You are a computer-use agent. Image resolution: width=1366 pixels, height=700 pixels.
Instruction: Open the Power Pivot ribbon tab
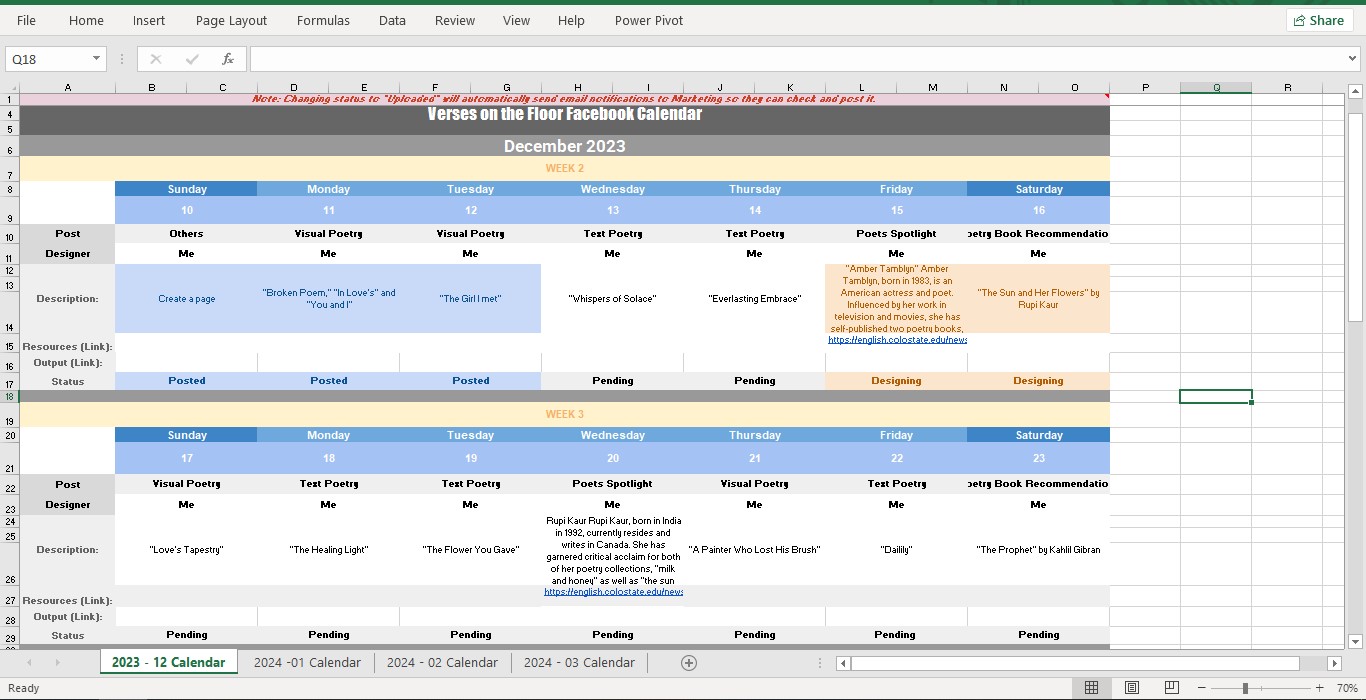click(x=649, y=20)
